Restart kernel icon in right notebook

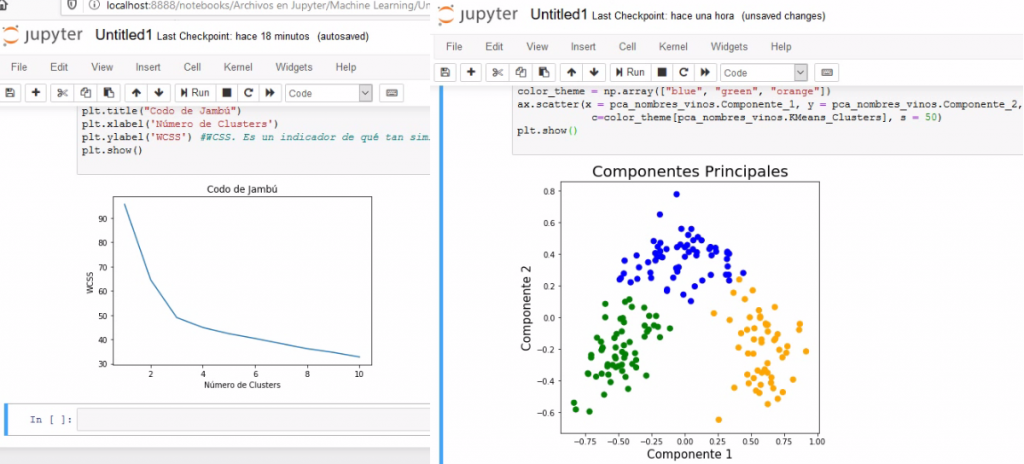pos(683,73)
